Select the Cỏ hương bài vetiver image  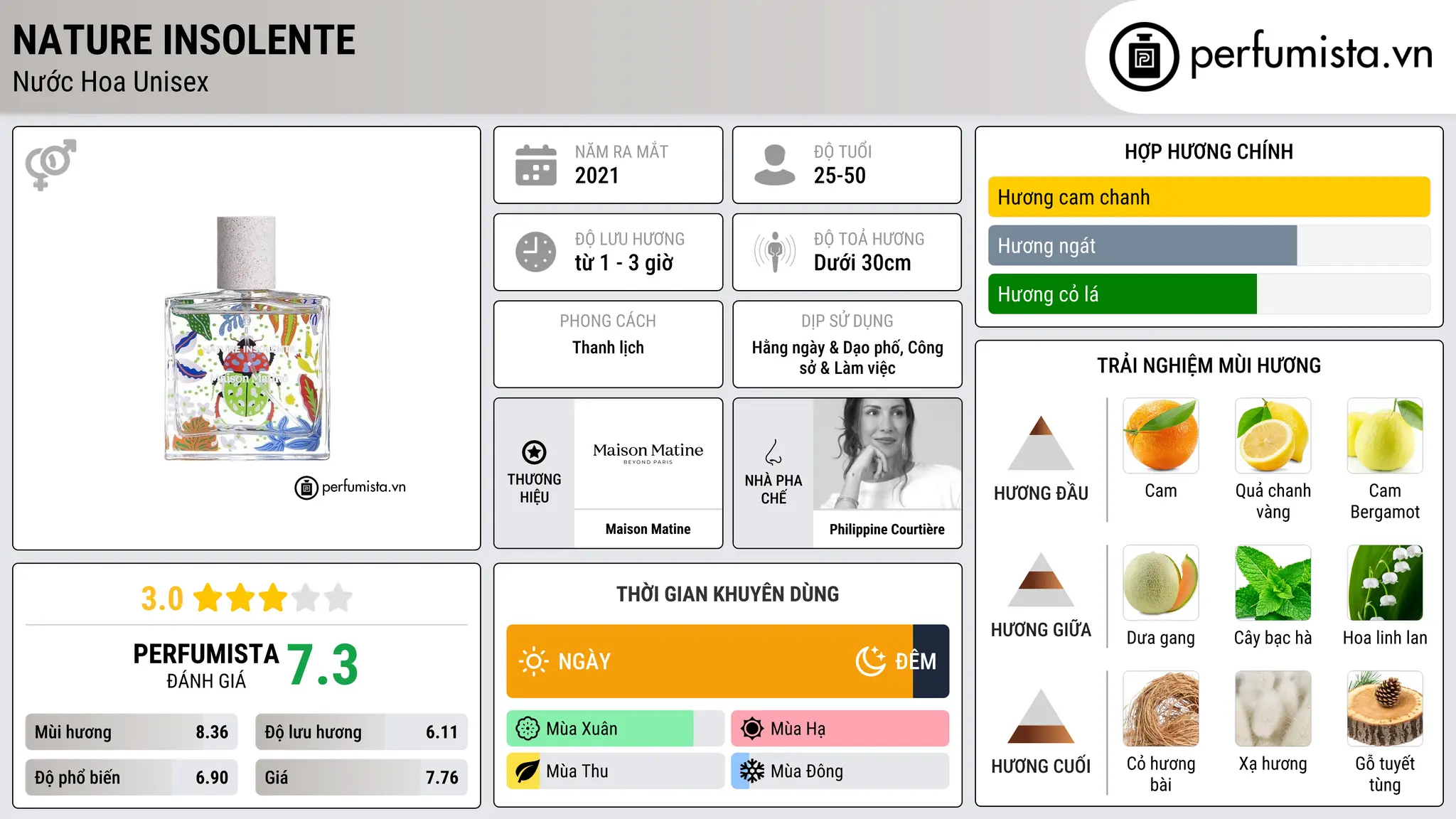click(1161, 709)
